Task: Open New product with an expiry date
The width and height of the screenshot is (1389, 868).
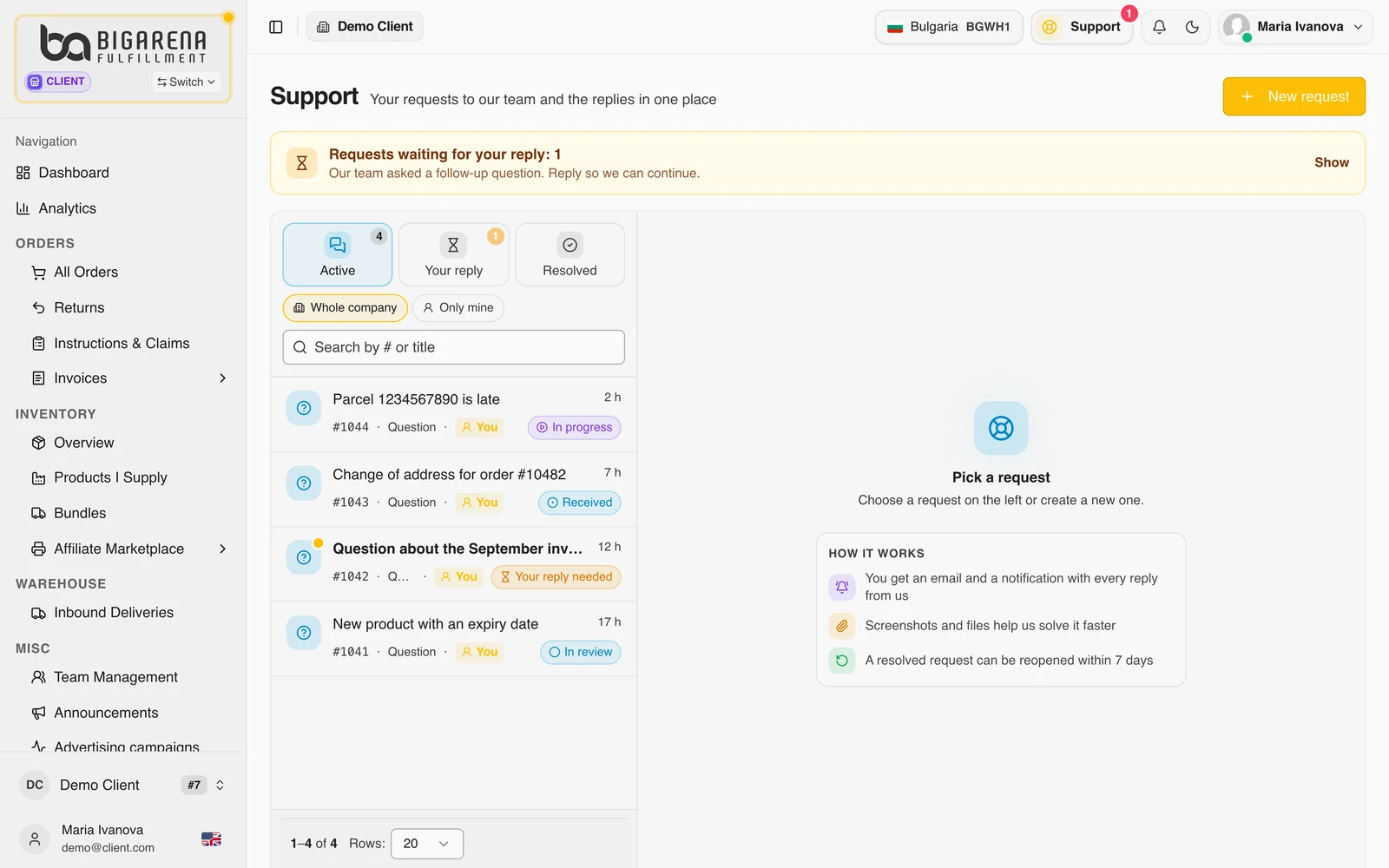Action: [x=454, y=639]
